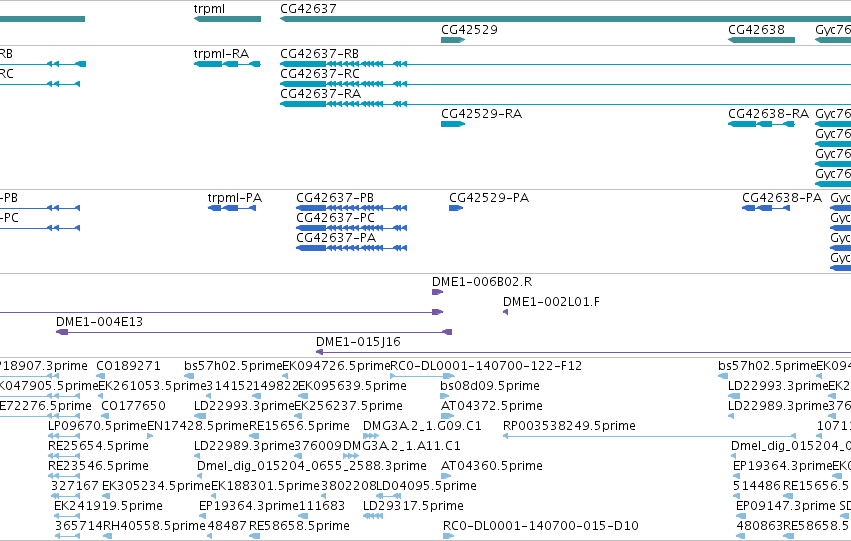Screen dimensions: 851x541
Task: Click the CG42637-RB transcript label
Action: [x=320, y=54]
